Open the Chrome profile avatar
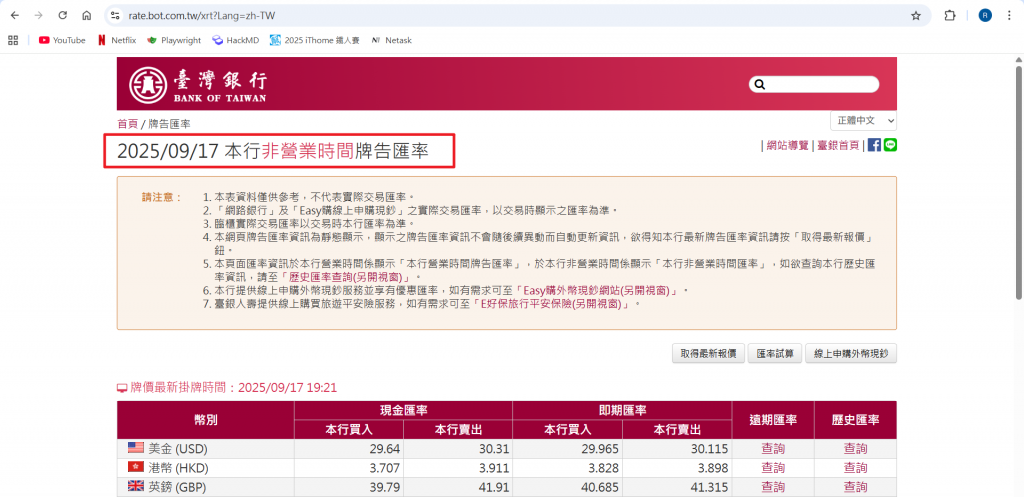 (985, 15)
